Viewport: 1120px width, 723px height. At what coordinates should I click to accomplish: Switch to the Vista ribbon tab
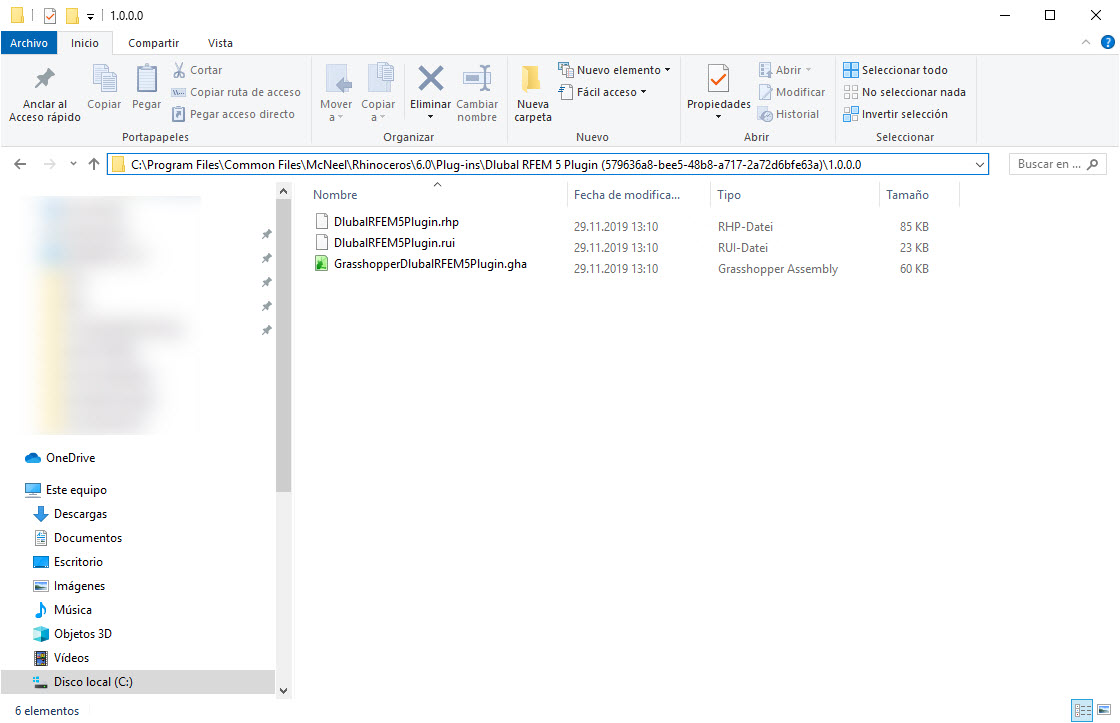220,43
